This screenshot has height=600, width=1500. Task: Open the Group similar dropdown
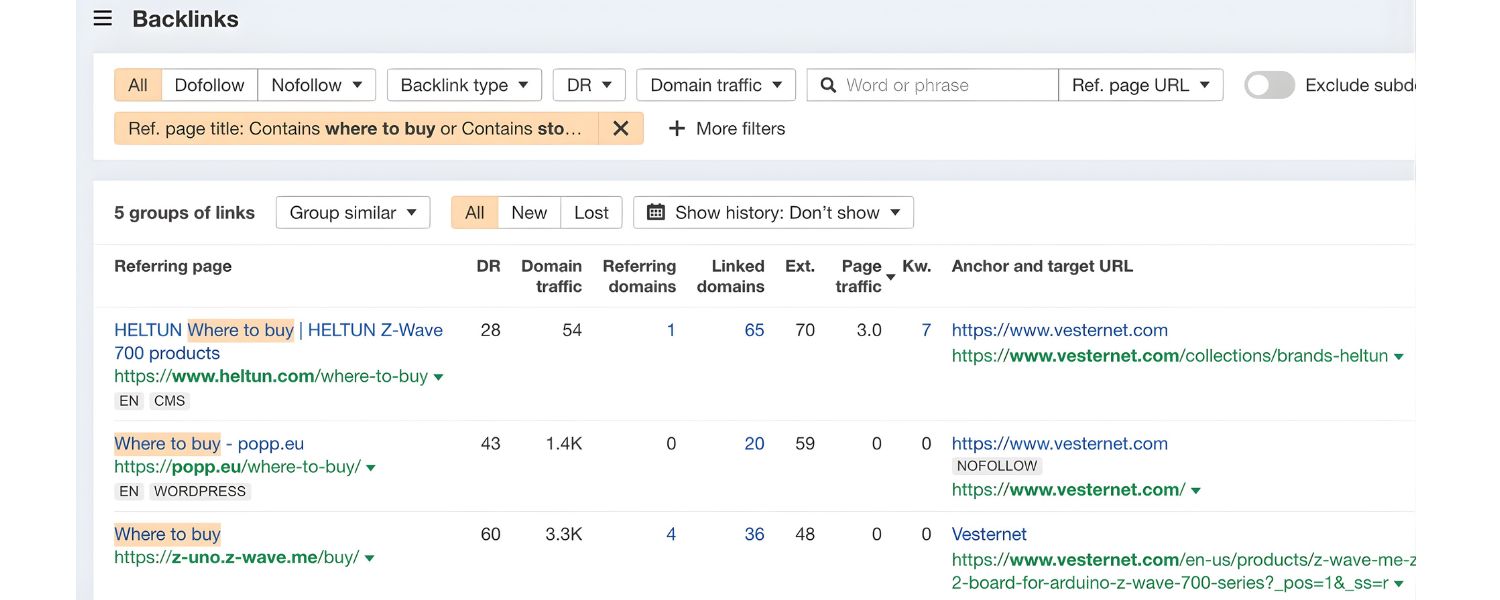(352, 212)
